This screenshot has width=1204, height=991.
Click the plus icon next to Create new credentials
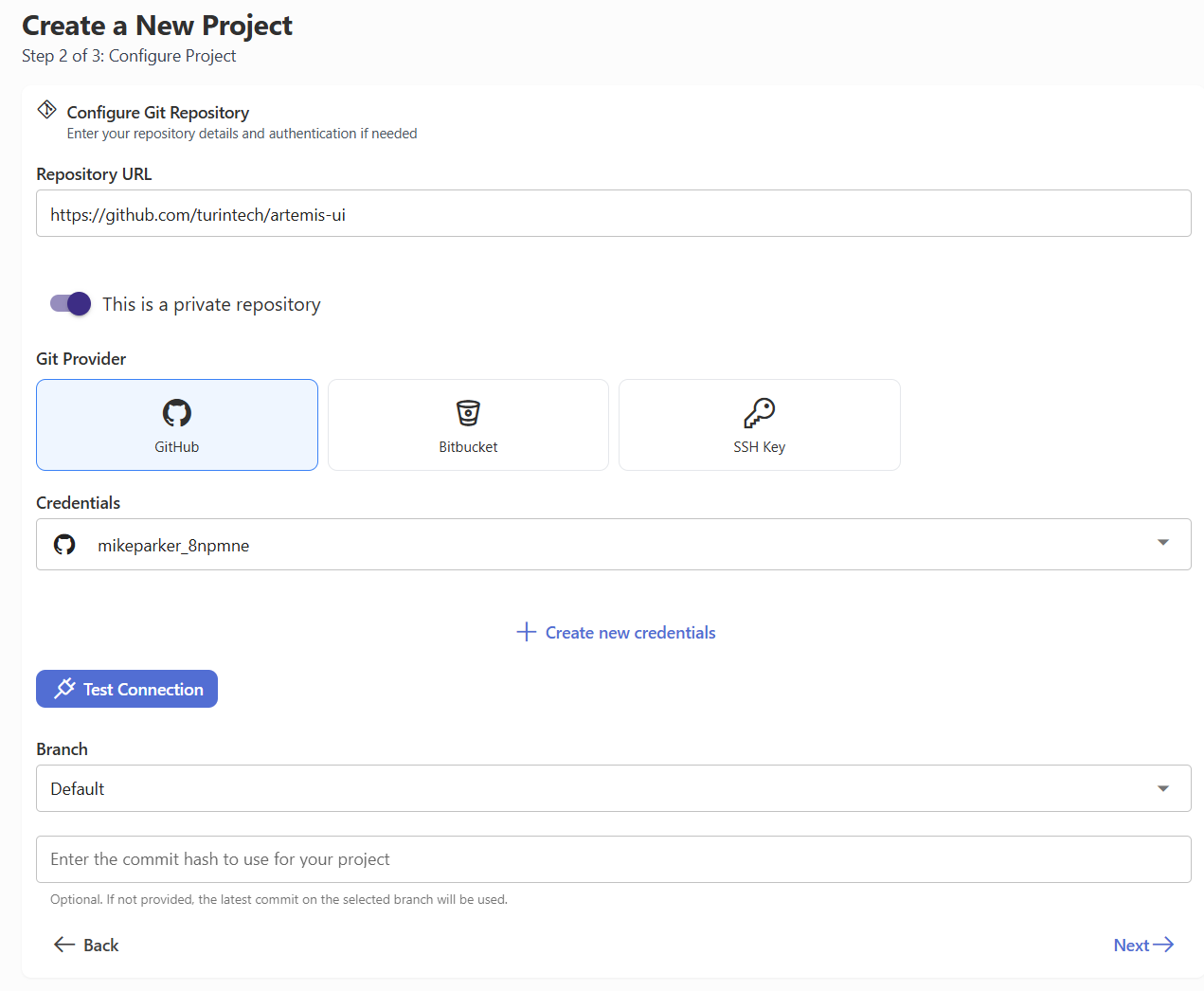pyautogui.click(x=527, y=632)
